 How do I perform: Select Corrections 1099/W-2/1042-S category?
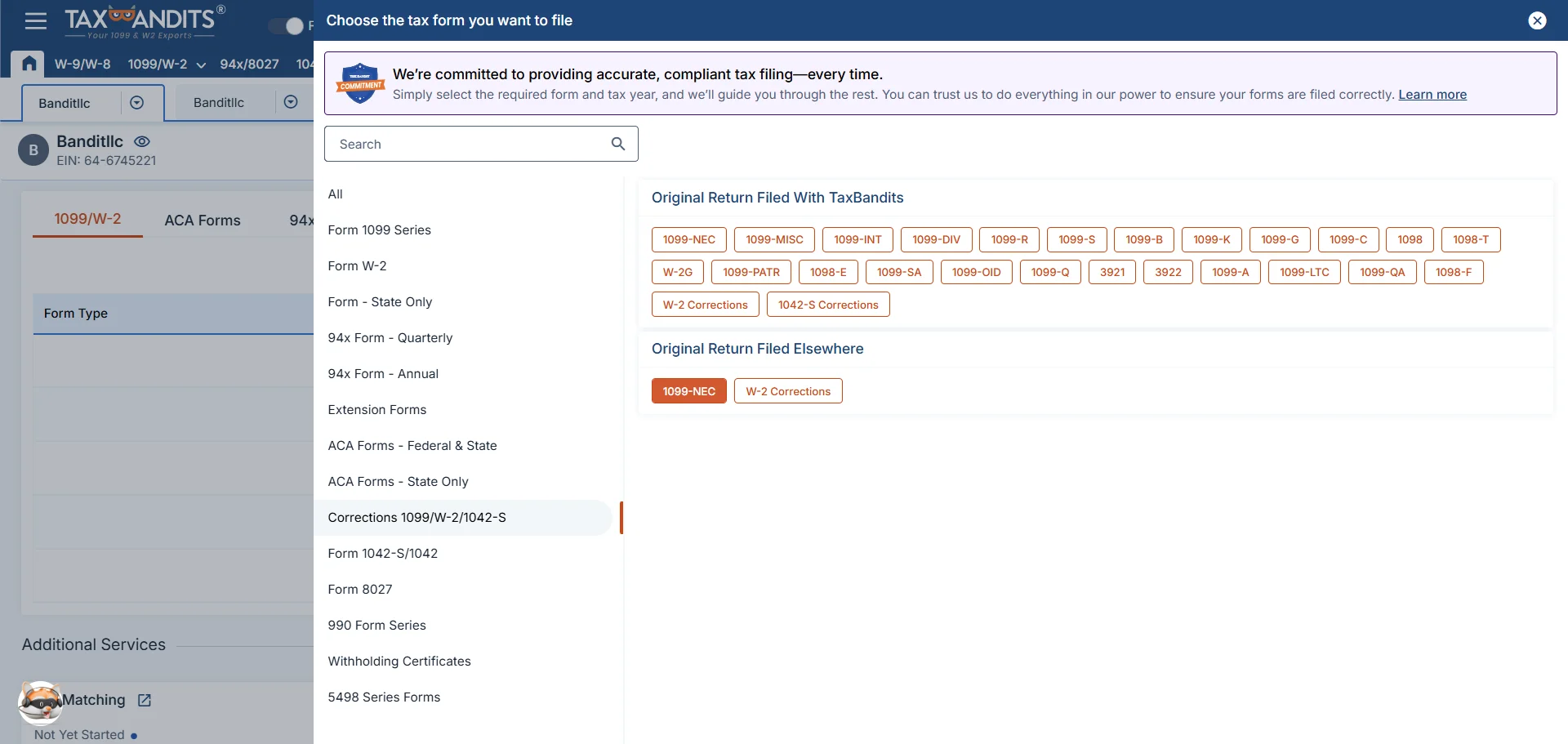[463, 517]
